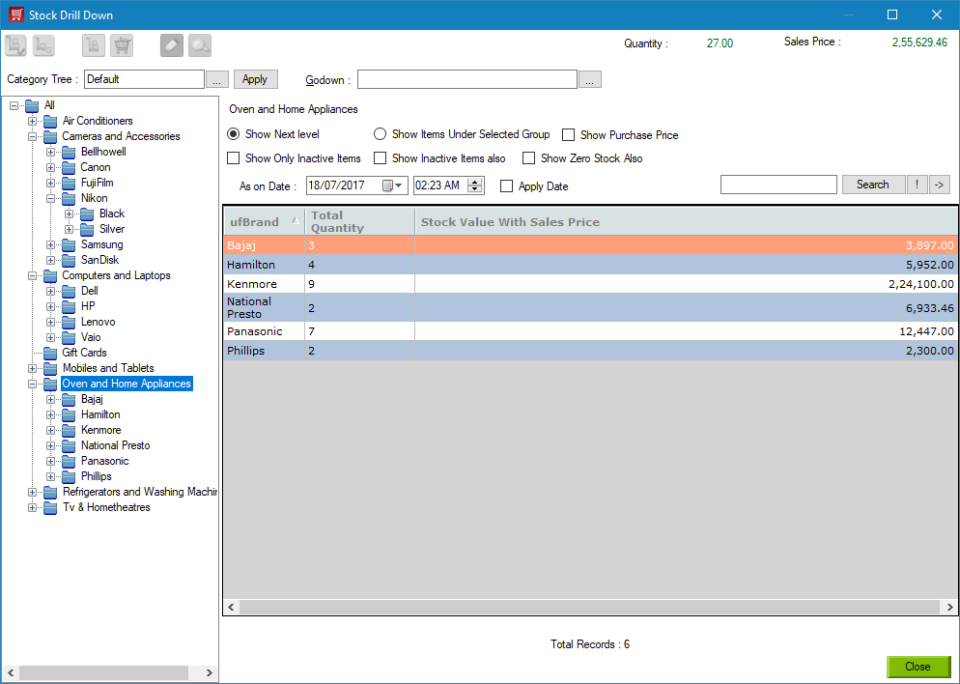The height and width of the screenshot is (684, 960).
Task: Expand the Mobiles and Tablets node
Action: [x=32, y=369]
